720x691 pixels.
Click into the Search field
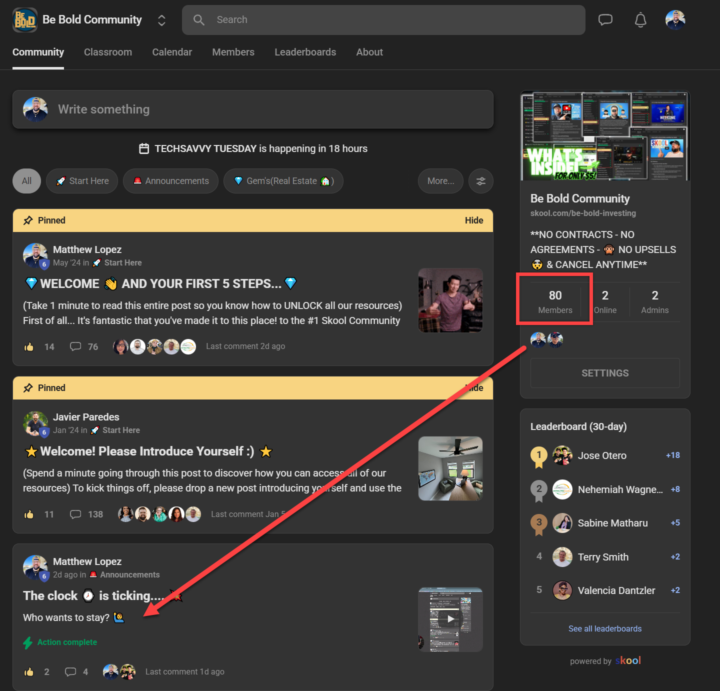[x=383, y=20]
